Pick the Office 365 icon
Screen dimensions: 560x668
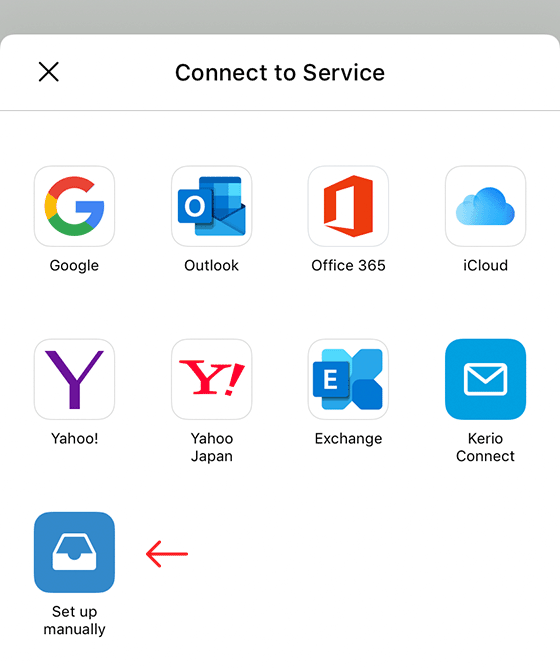point(348,206)
